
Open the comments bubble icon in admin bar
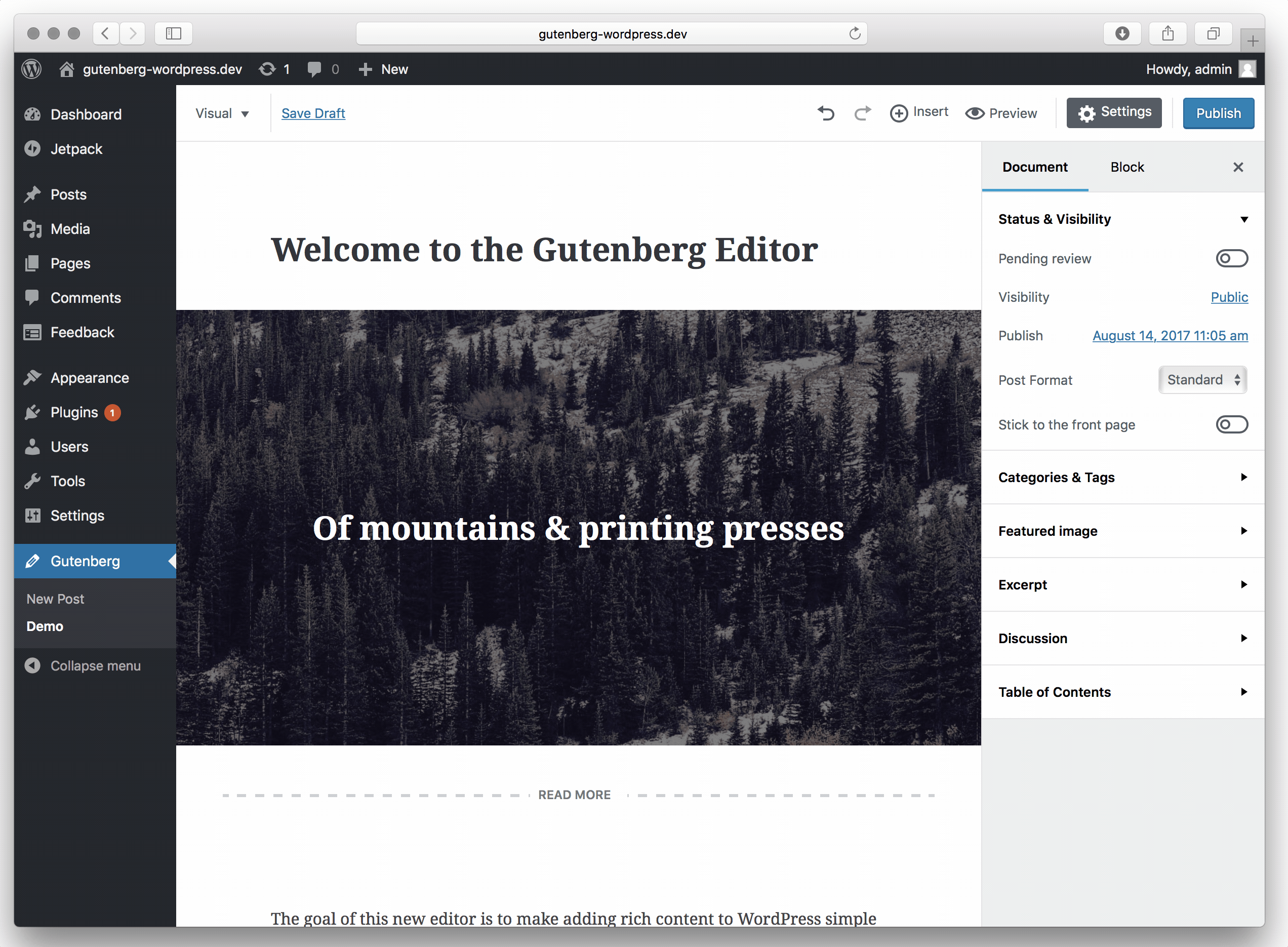click(x=314, y=69)
